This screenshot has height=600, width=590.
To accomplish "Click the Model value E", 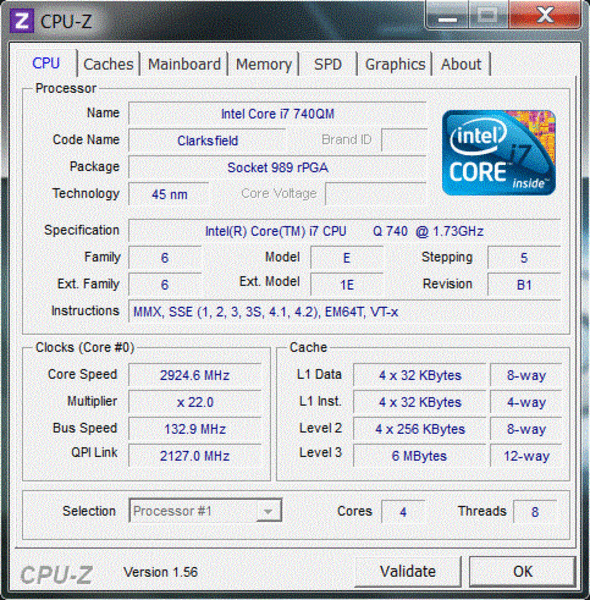I will point(347,258).
